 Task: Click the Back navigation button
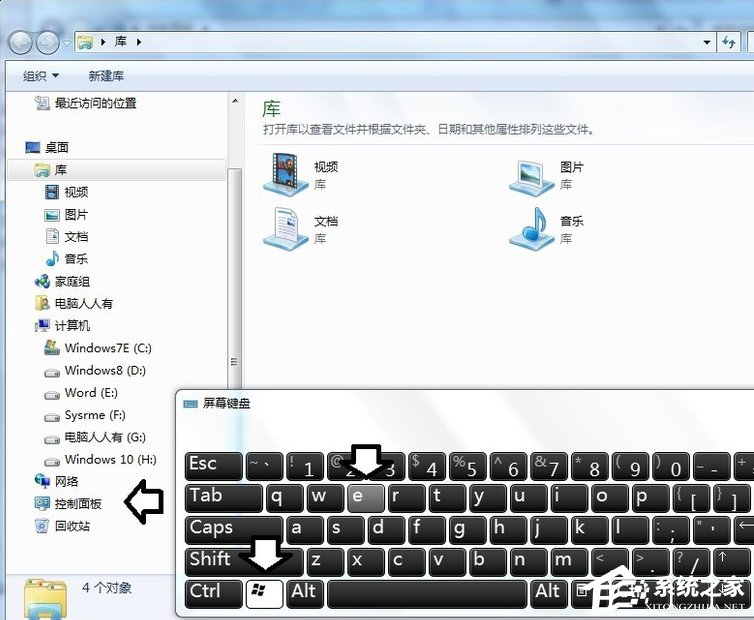[x=21, y=43]
